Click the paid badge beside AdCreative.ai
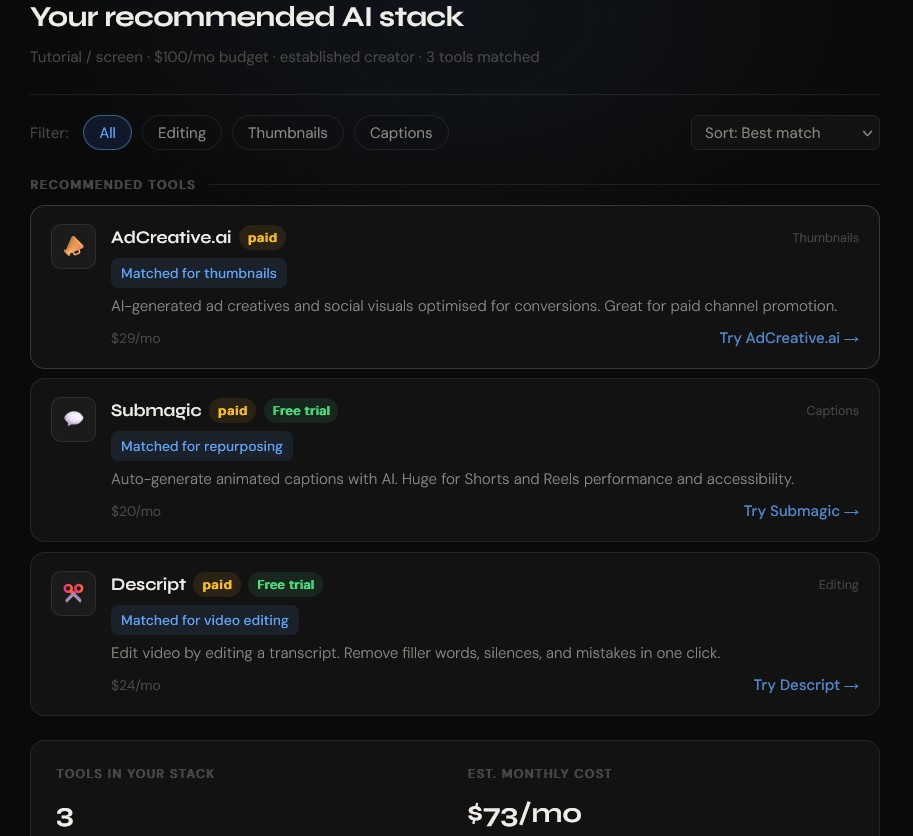 click(262, 238)
